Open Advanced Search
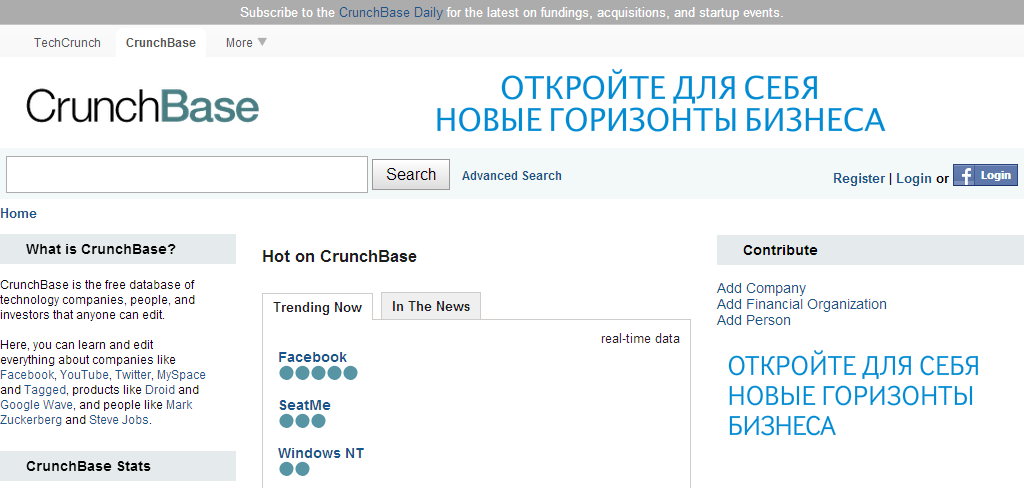This screenshot has width=1028, height=488. pos(511,176)
